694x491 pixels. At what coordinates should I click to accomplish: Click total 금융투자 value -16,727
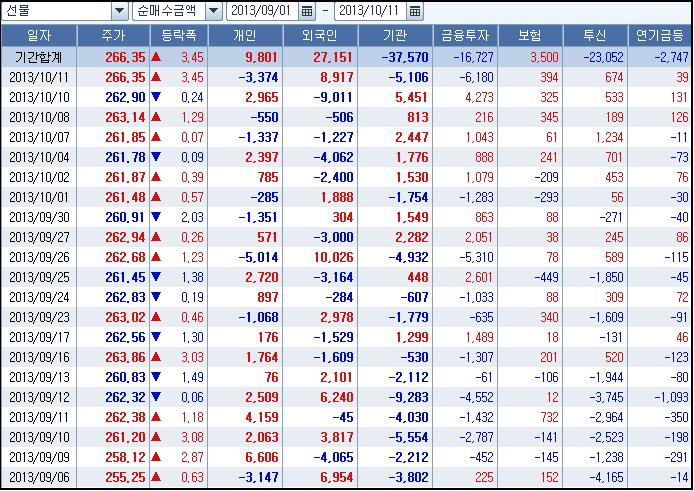pos(474,58)
